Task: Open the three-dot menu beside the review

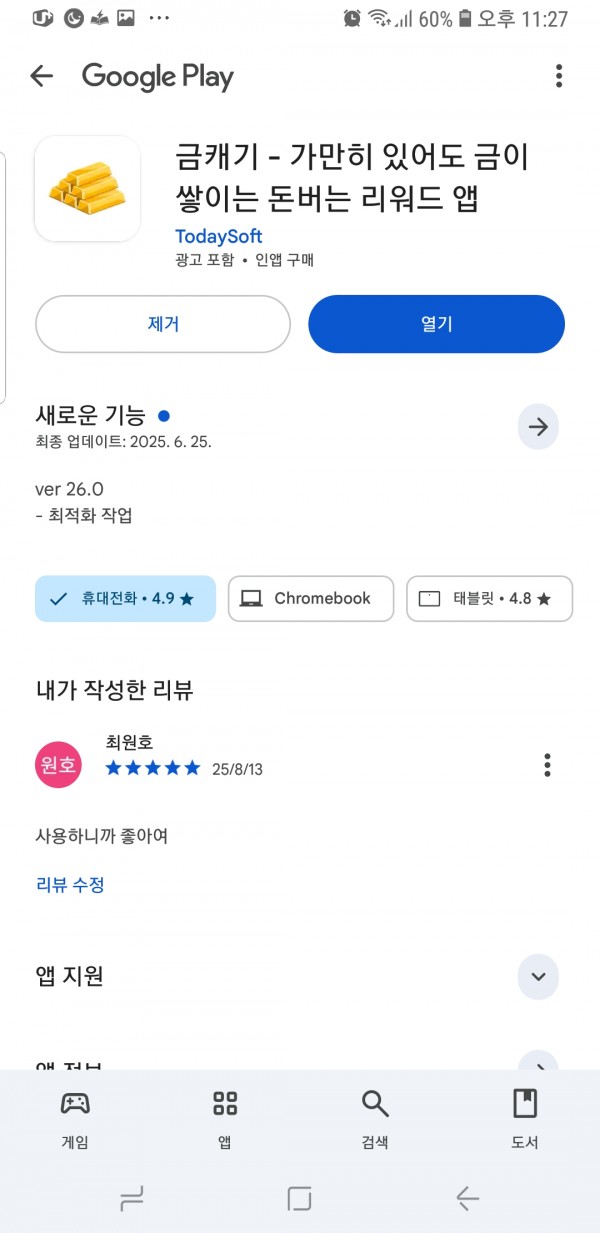Action: tap(547, 765)
